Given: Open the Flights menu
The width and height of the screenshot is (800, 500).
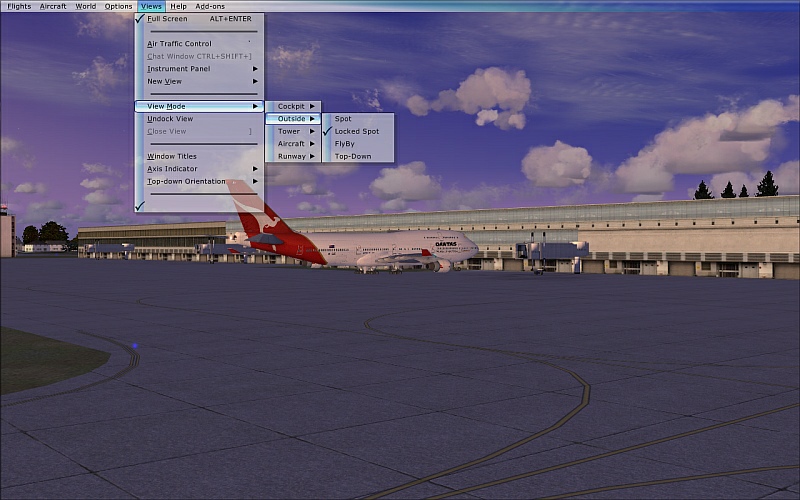Looking at the screenshot, I should pos(19,6).
